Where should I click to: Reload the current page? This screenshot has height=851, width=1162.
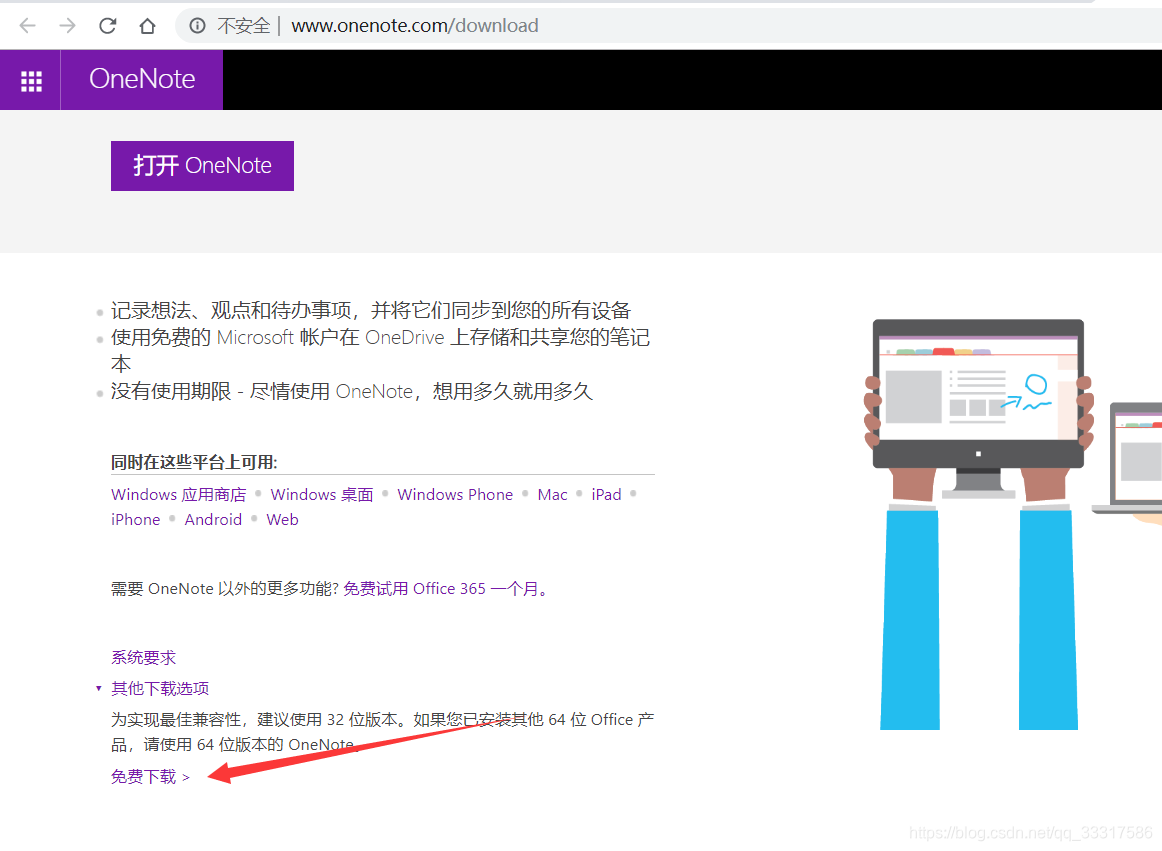(x=107, y=26)
